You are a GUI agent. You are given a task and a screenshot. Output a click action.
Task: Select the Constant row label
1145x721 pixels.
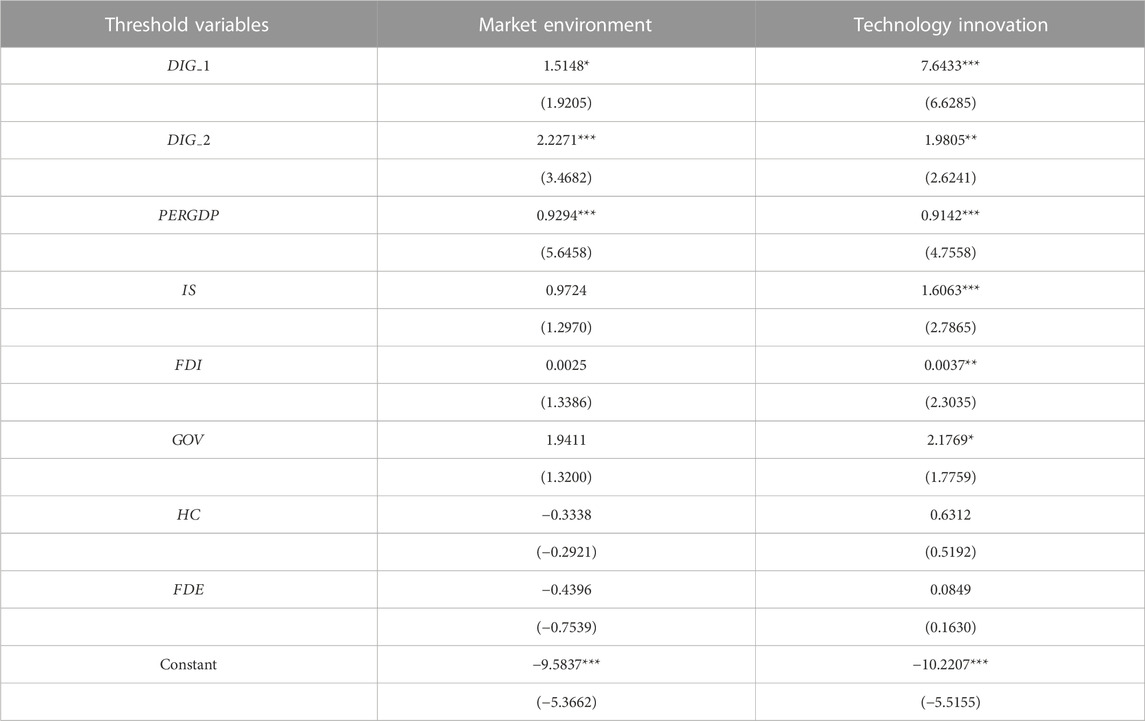[x=188, y=664]
